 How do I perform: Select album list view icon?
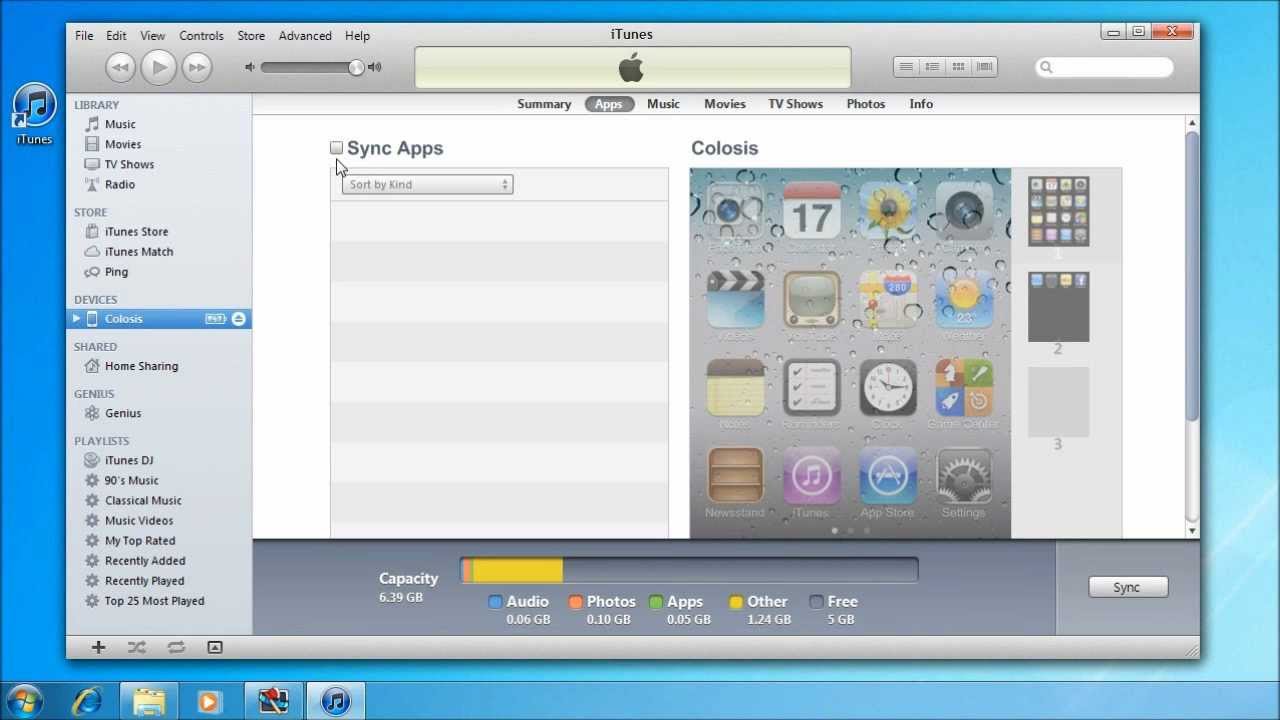tap(932, 67)
